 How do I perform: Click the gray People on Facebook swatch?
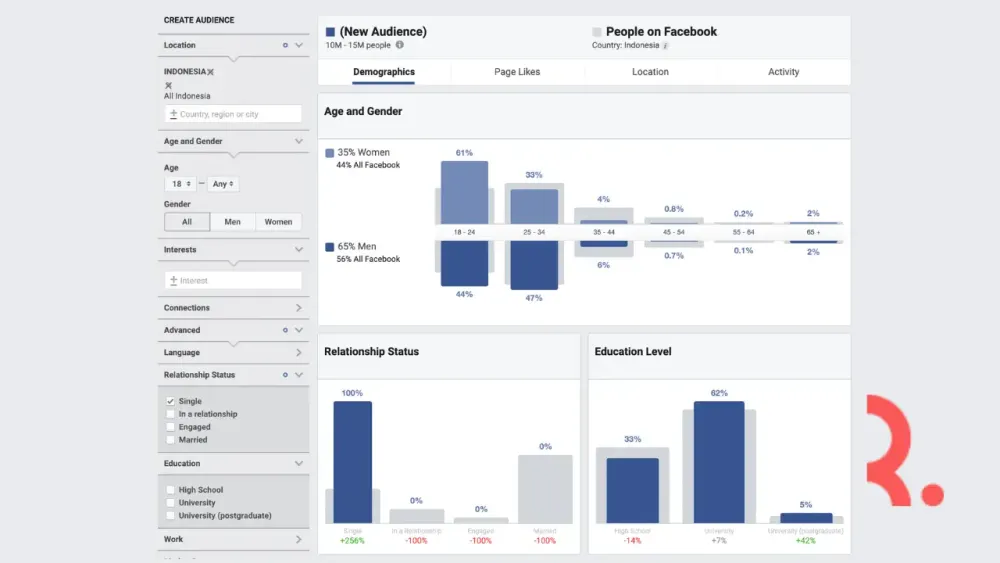point(596,32)
